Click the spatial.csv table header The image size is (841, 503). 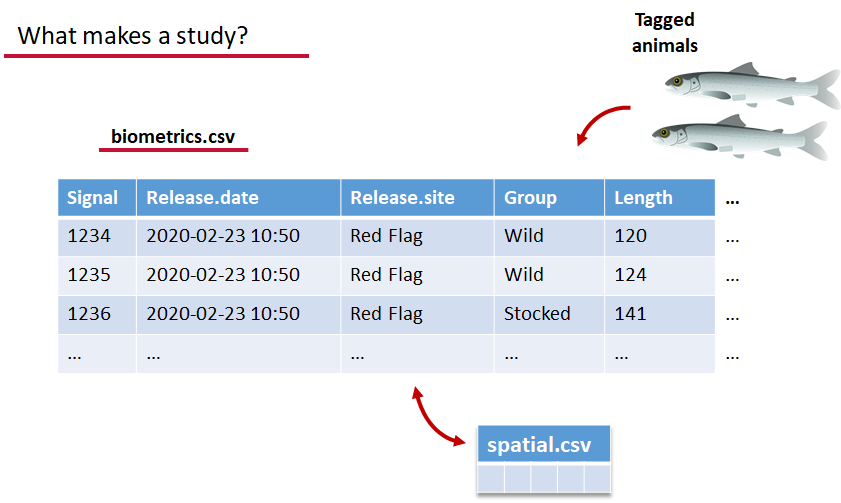pyautogui.click(x=544, y=444)
